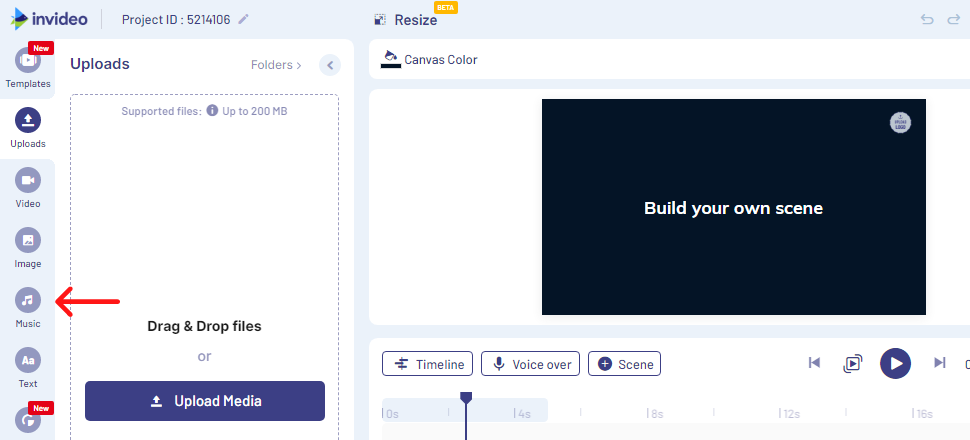The image size is (970, 440).
Task: Open the Text sidebar panel
Action: pyautogui.click(x=28, y=368)
